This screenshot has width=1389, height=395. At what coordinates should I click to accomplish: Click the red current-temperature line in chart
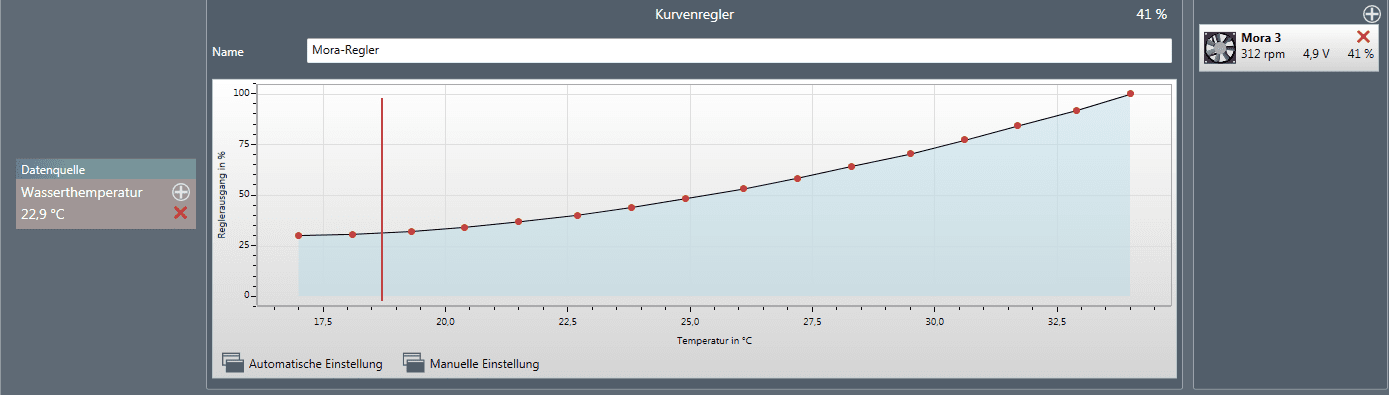382,199
